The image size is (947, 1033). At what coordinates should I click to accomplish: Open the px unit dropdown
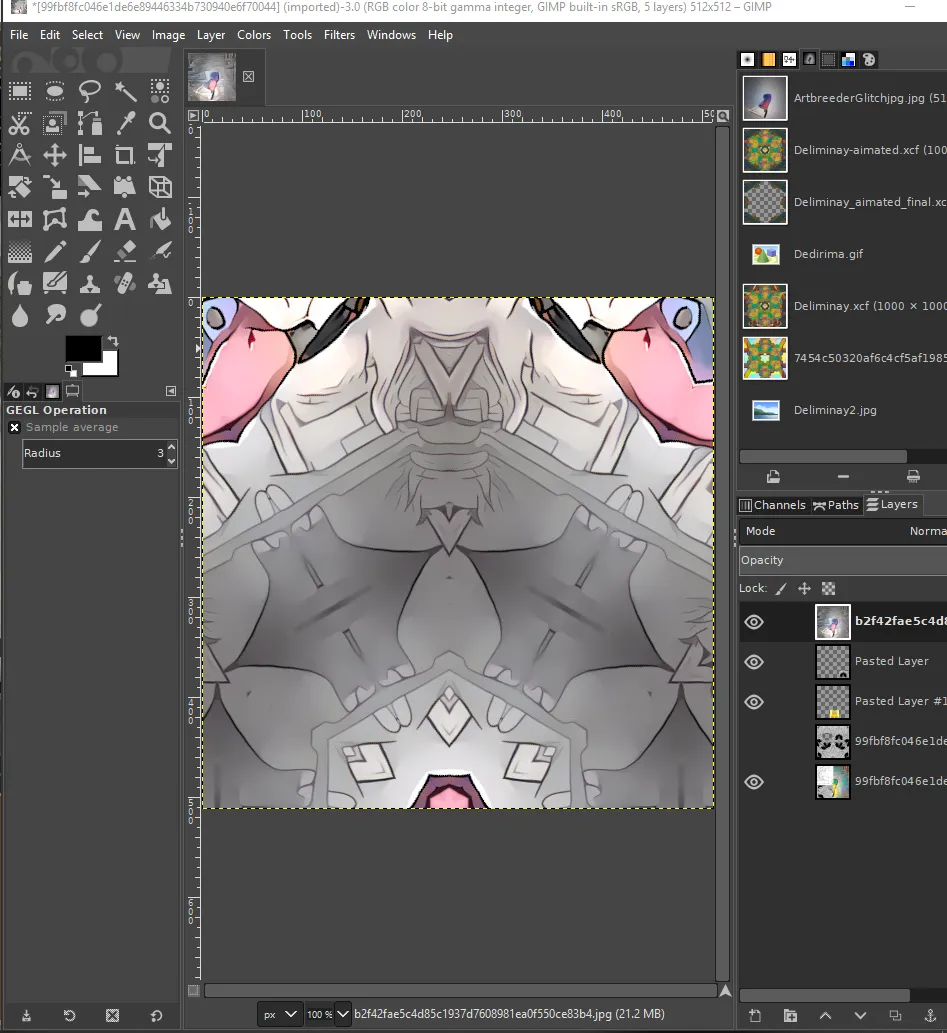[x=279, y=1015]
